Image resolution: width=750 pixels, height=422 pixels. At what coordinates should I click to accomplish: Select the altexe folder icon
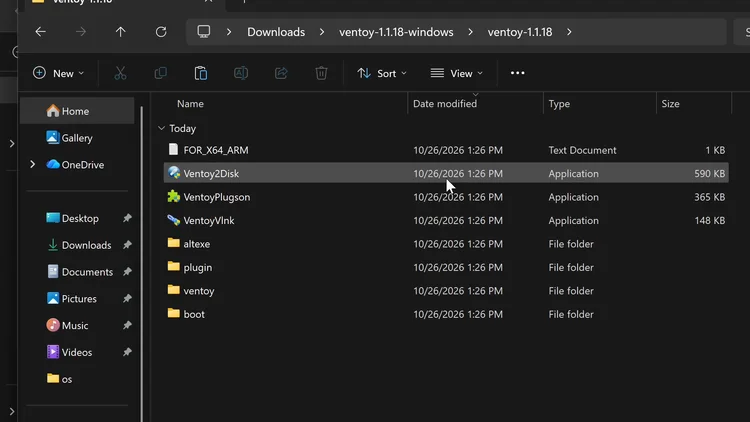pos(174,243)
